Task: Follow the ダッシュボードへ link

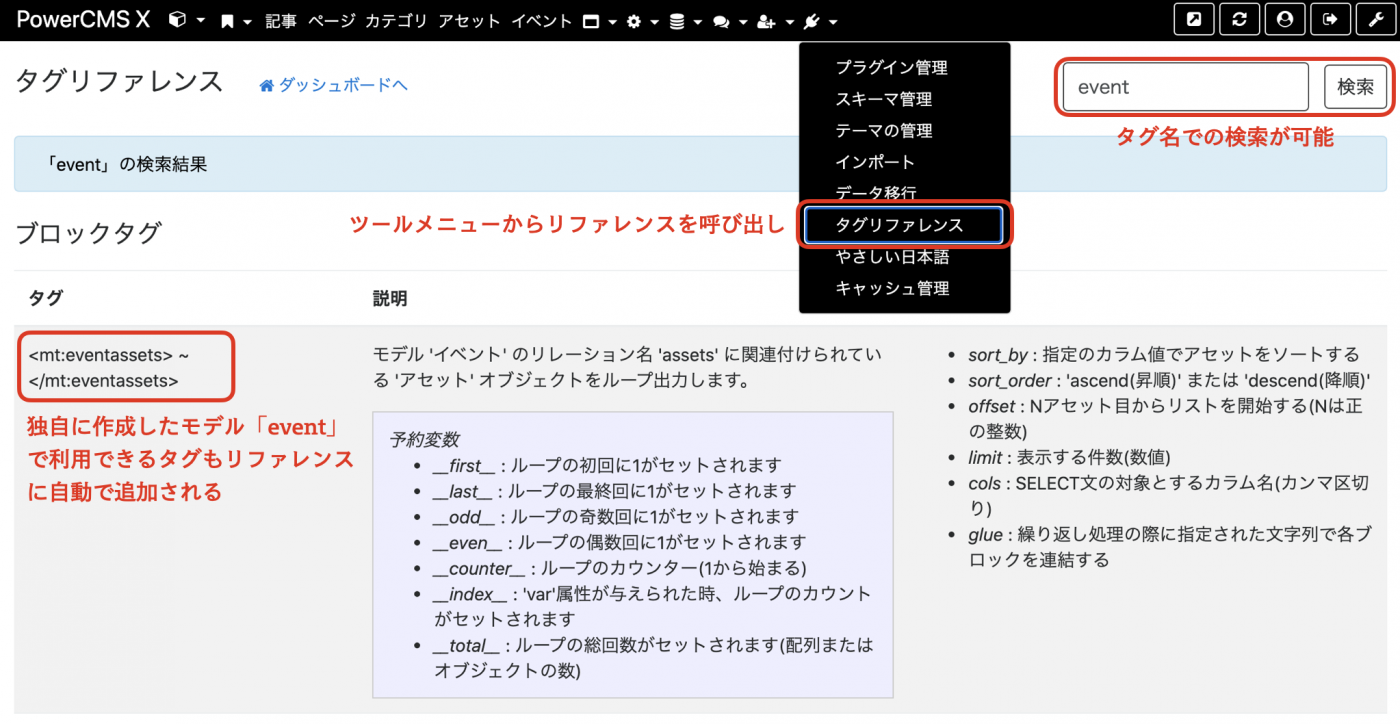Action: point(342,86)
